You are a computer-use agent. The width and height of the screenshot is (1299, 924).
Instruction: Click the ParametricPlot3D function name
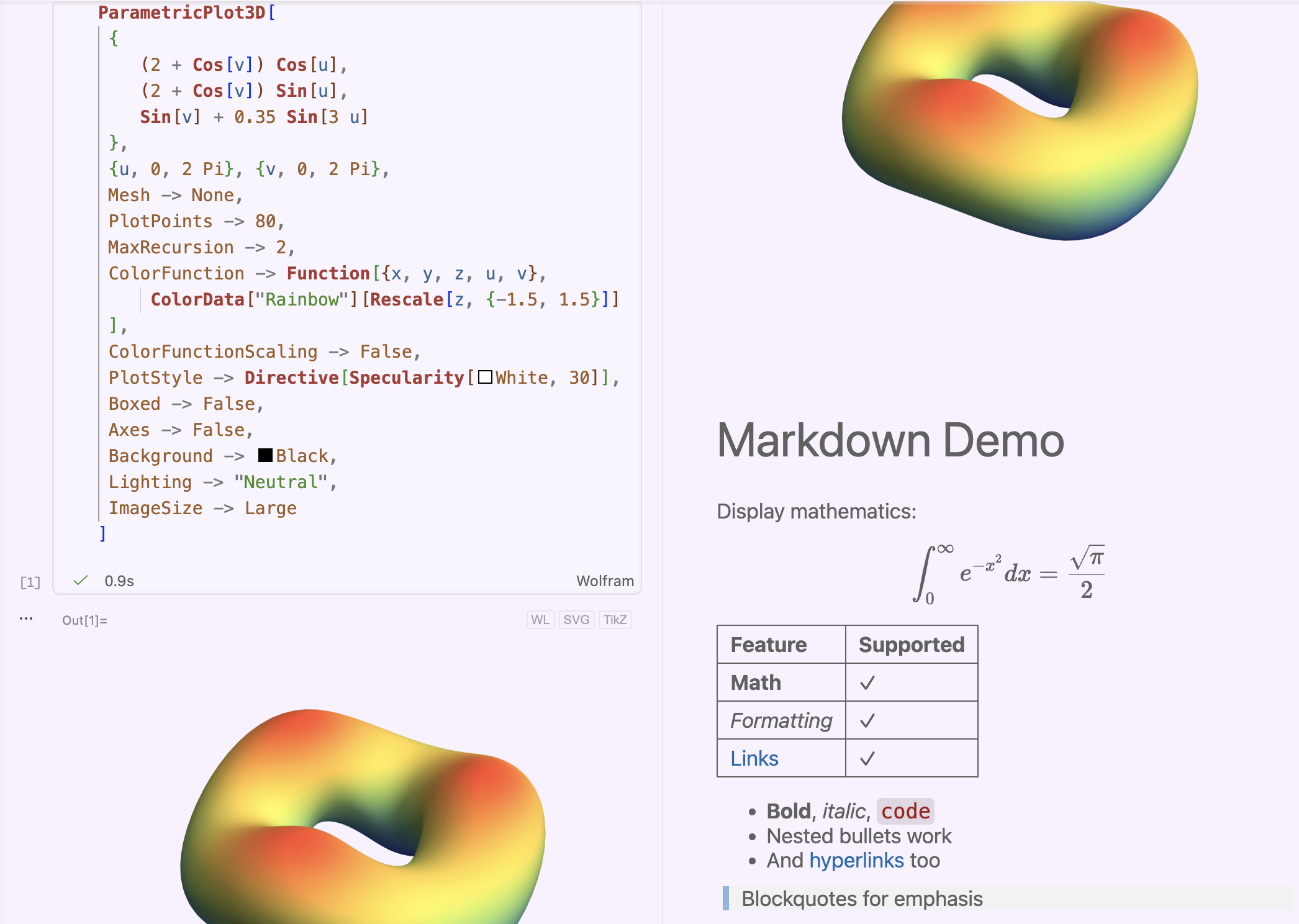181,12
